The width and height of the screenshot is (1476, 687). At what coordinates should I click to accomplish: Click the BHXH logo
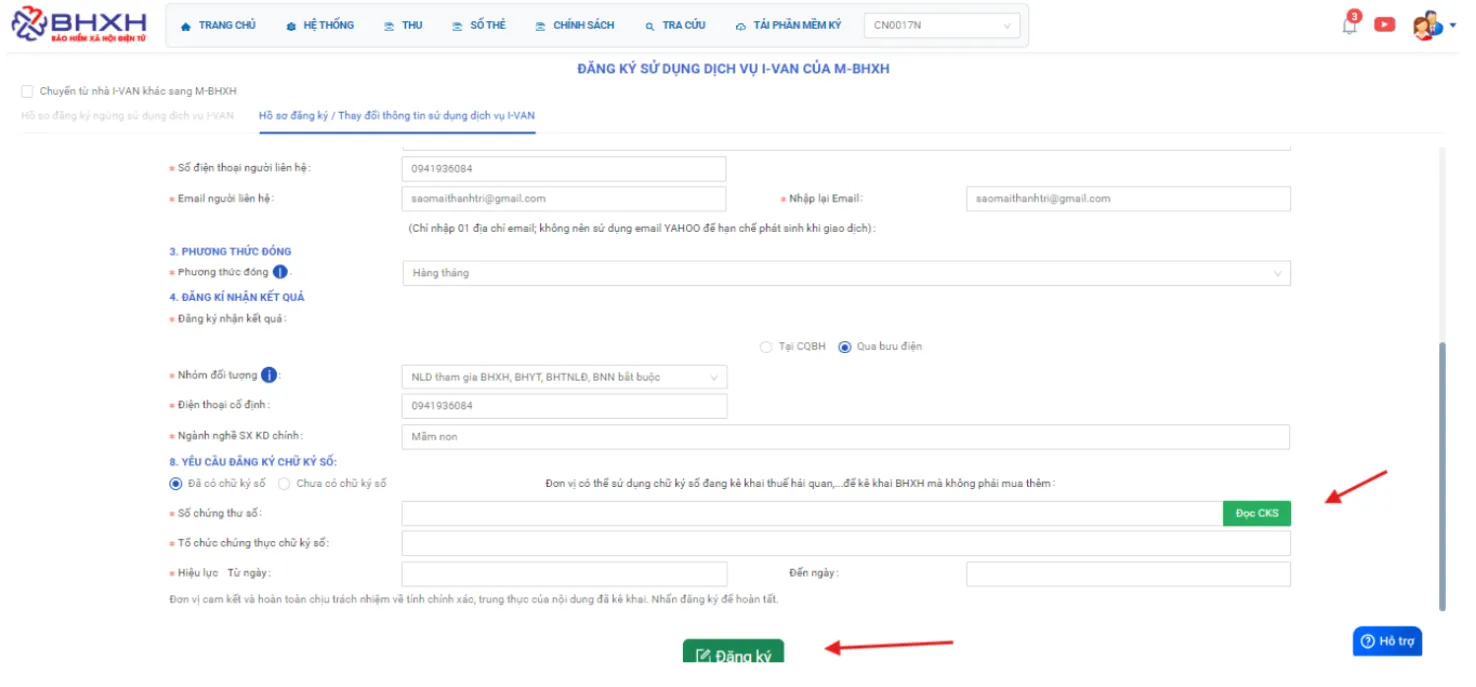click(78, 25)
